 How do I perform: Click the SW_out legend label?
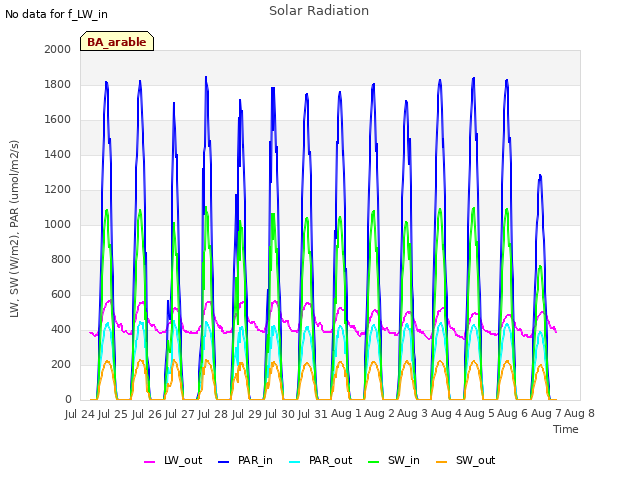pos(476,460)
